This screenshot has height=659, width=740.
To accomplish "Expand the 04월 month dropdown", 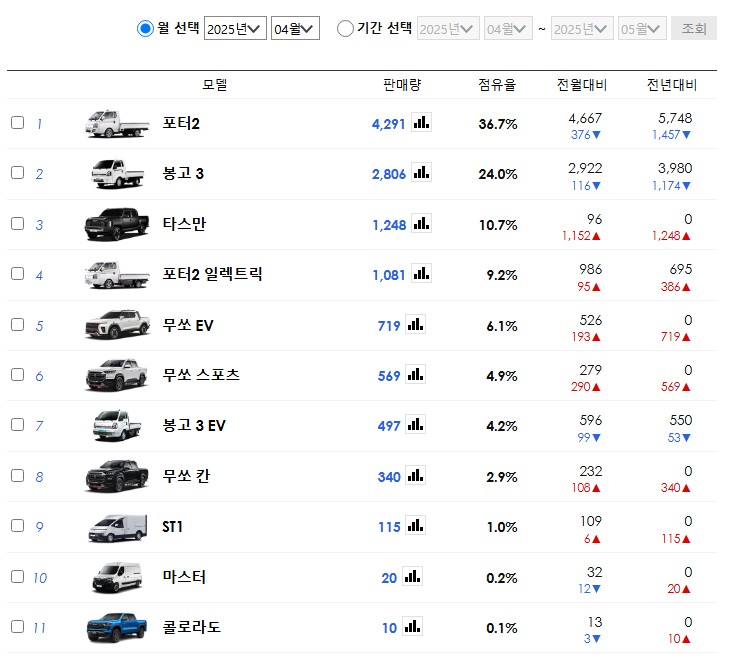I will 295,29.
